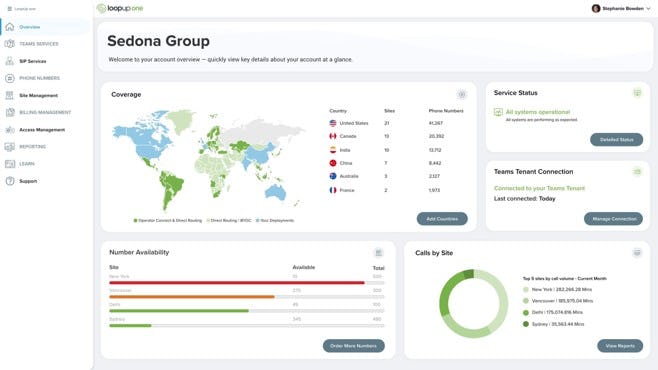Viewport: 658px width, 370px height.
Task: Open the Billing Management sidebar icon
Action: tap(10, 112)
